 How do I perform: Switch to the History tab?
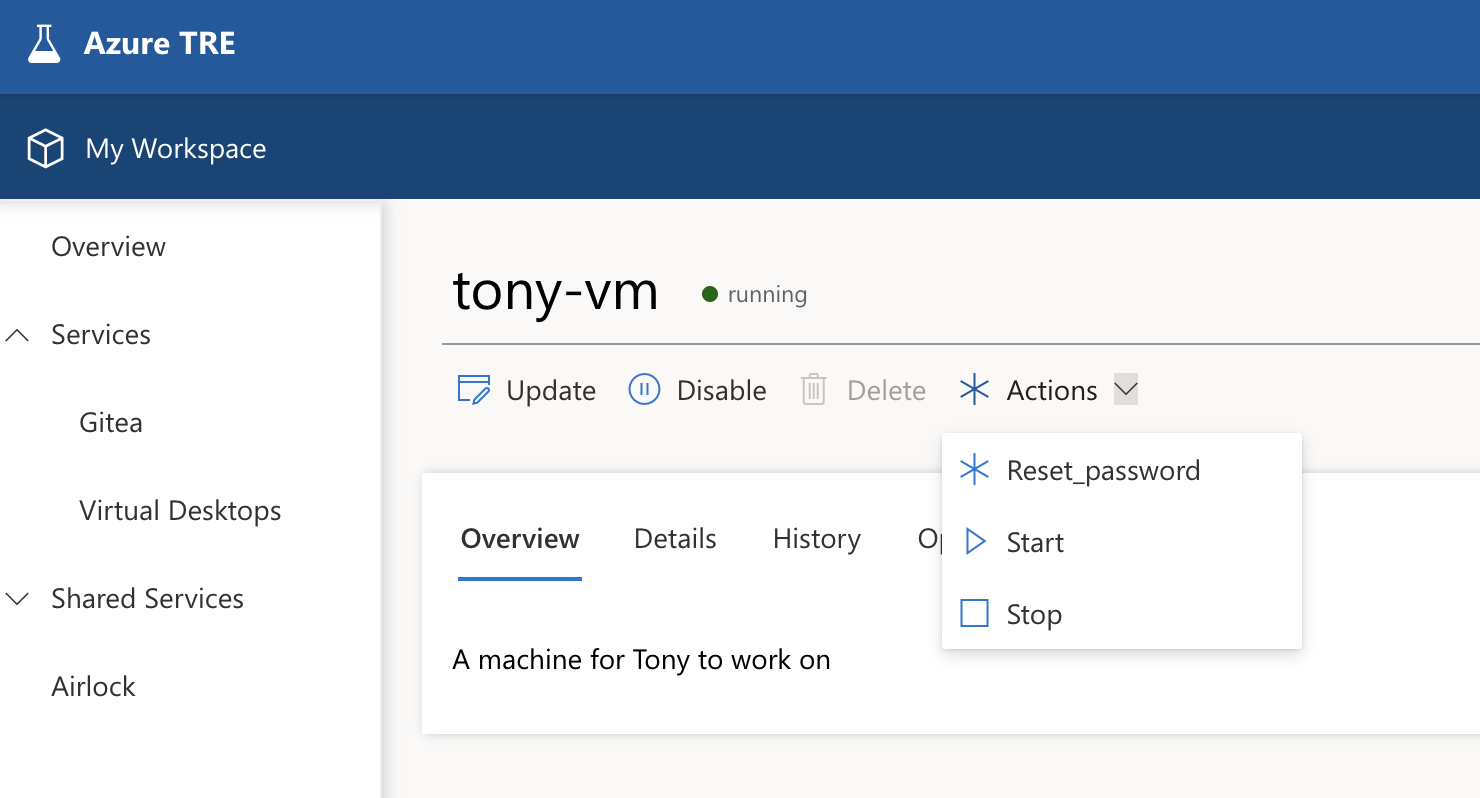[x=817, y=539]
